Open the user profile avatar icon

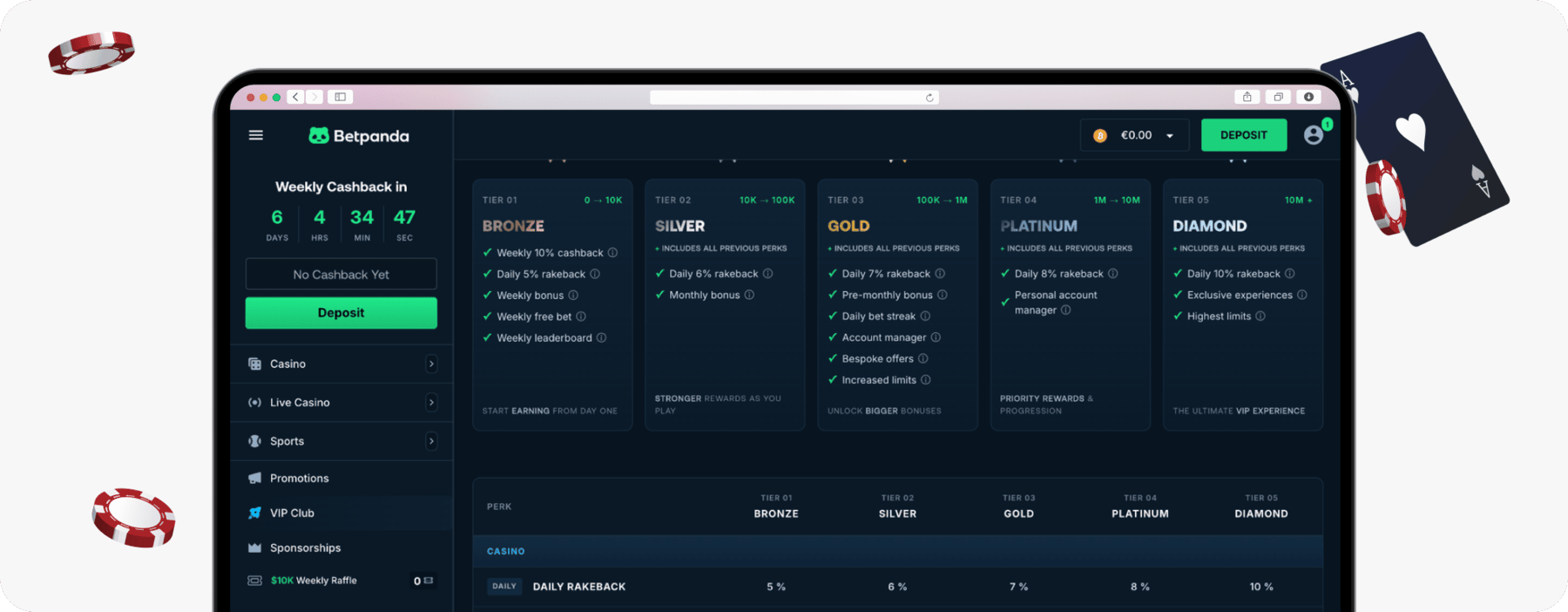pos(1314,134)
